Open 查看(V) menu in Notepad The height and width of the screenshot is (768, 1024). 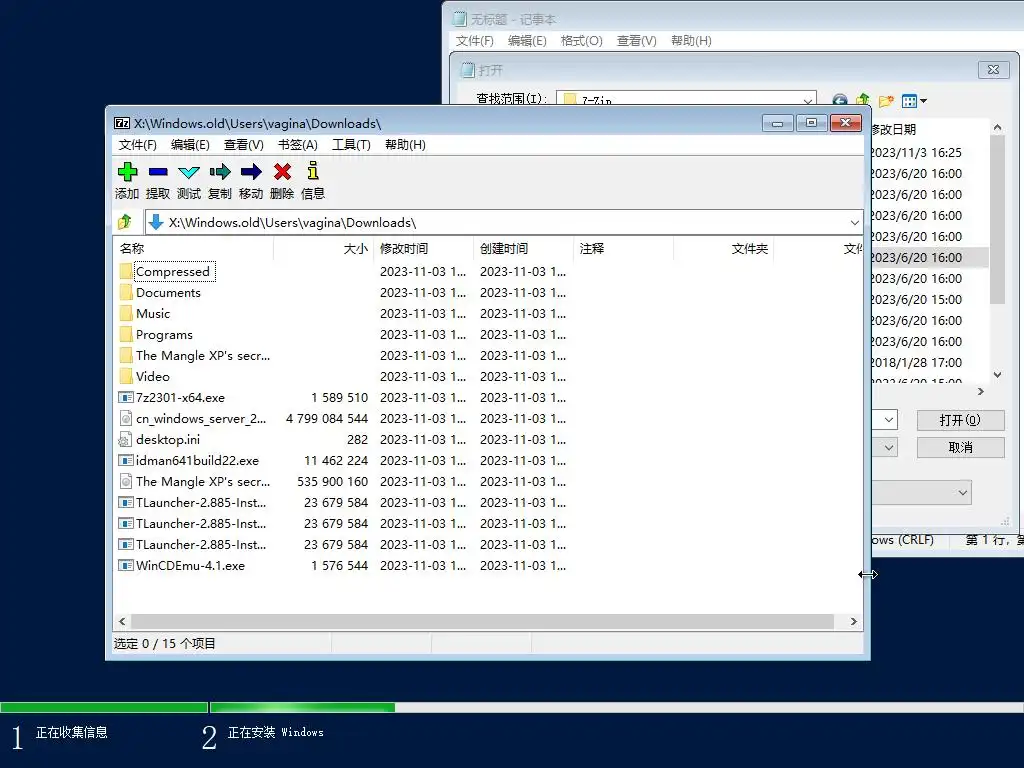click(636, 40)
